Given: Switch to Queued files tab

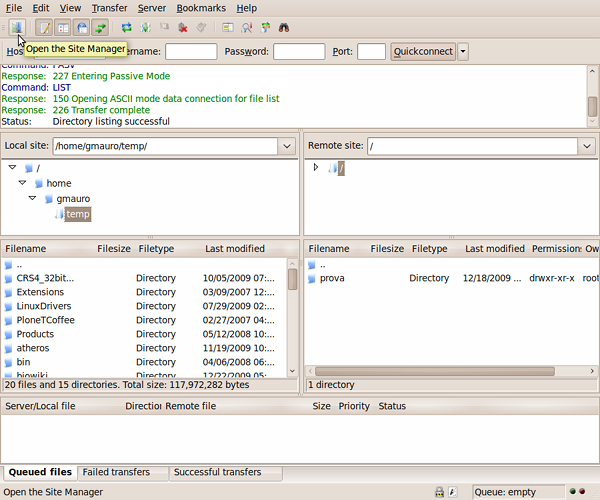Looking at the screenshot, I should click(40, 472).
